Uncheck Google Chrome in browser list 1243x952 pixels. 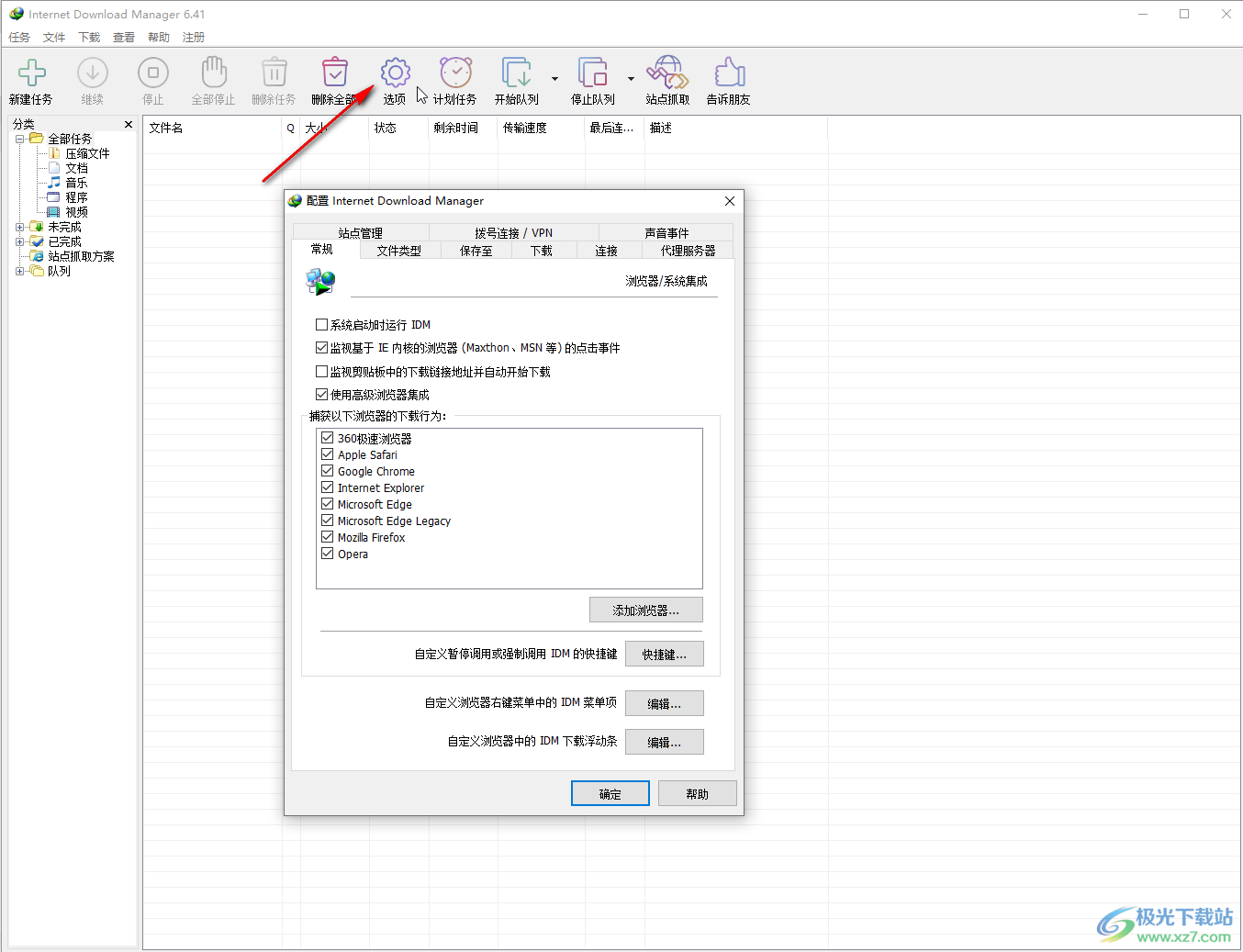(x=327, y=471)
